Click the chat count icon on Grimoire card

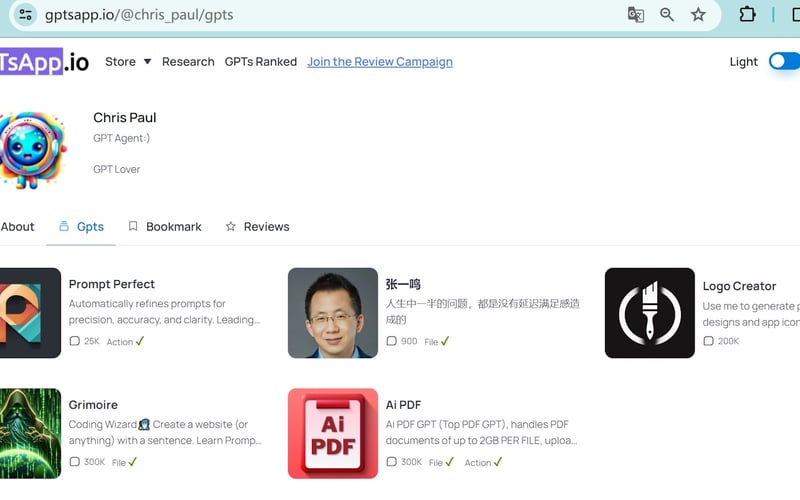click(x=74, y=462)
